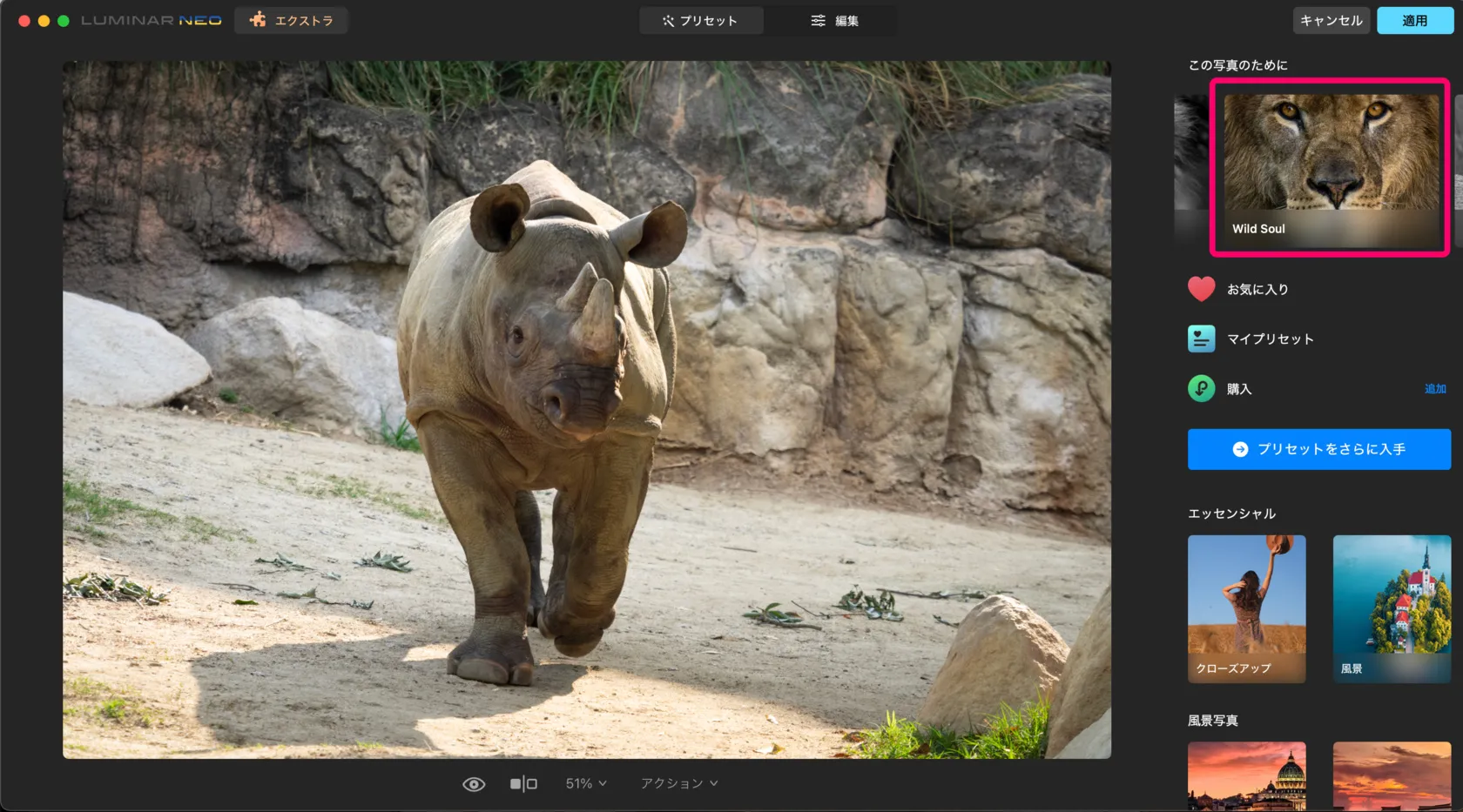Toggle the eye preview visibility icon
1463x812 pixels.
pos(474,784)
